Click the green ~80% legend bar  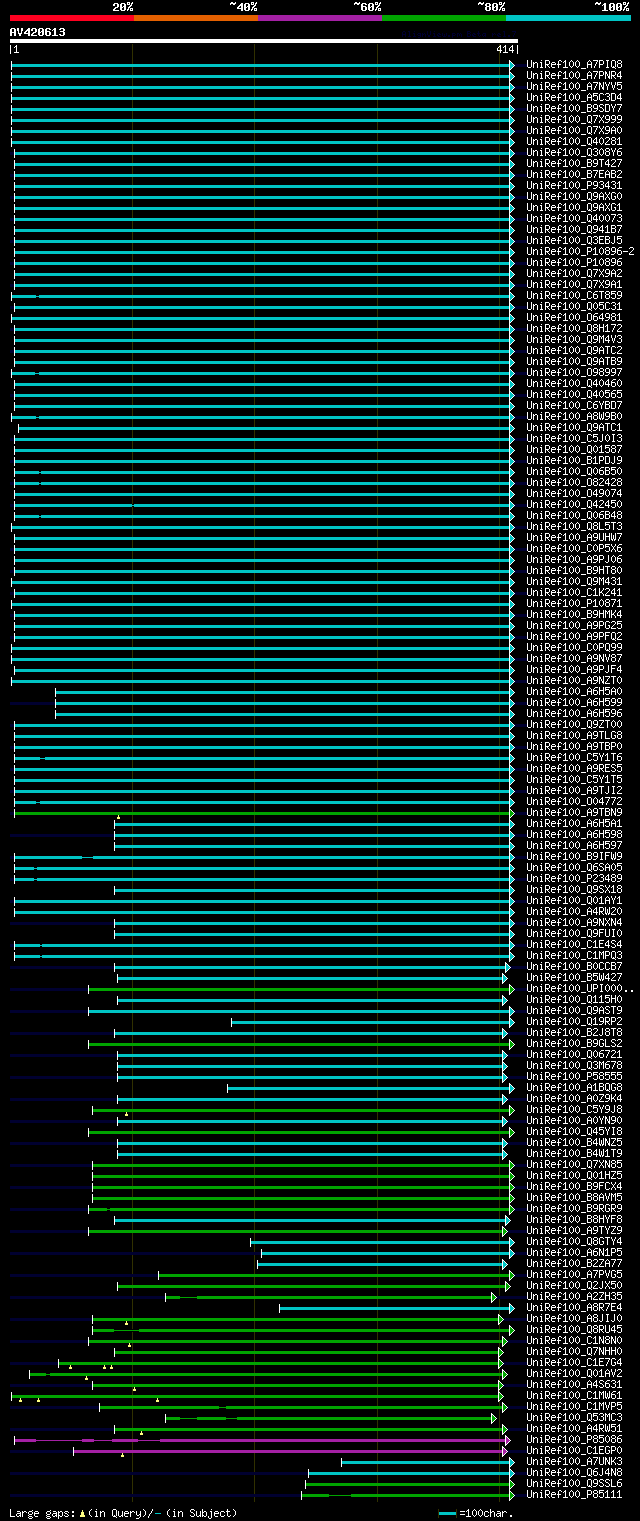coord(444,17)
